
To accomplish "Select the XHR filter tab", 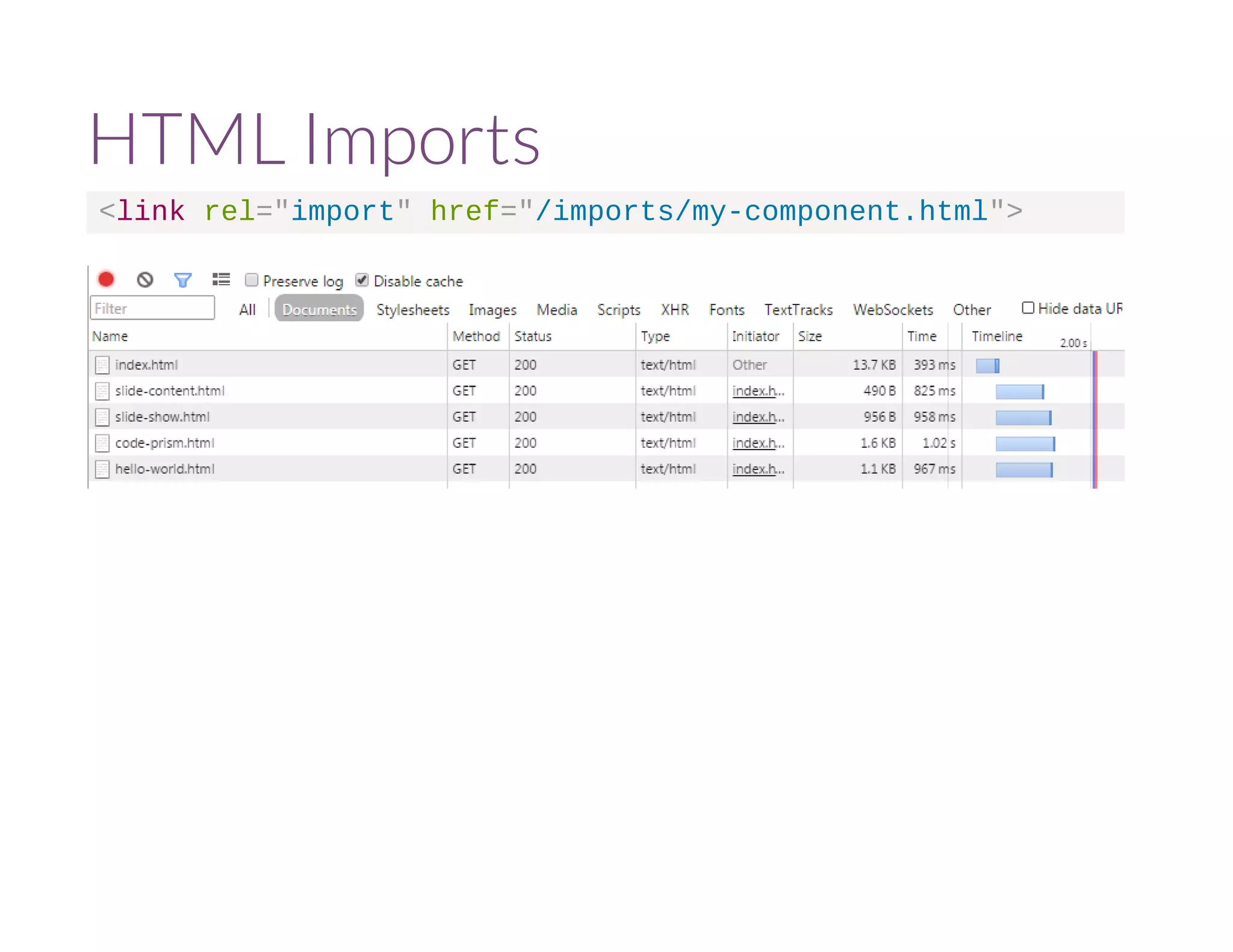I will click(x=674, y=310).
